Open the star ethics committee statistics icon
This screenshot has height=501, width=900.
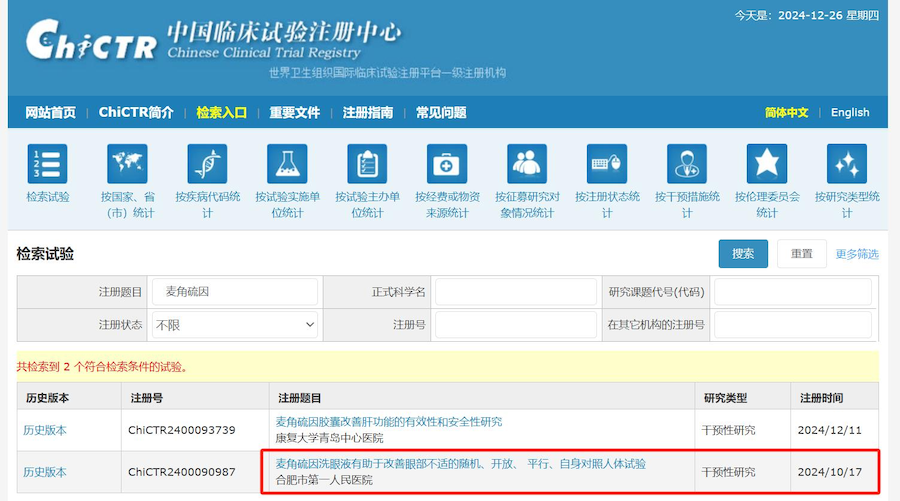pyautogui.click(x=767, y=164)
